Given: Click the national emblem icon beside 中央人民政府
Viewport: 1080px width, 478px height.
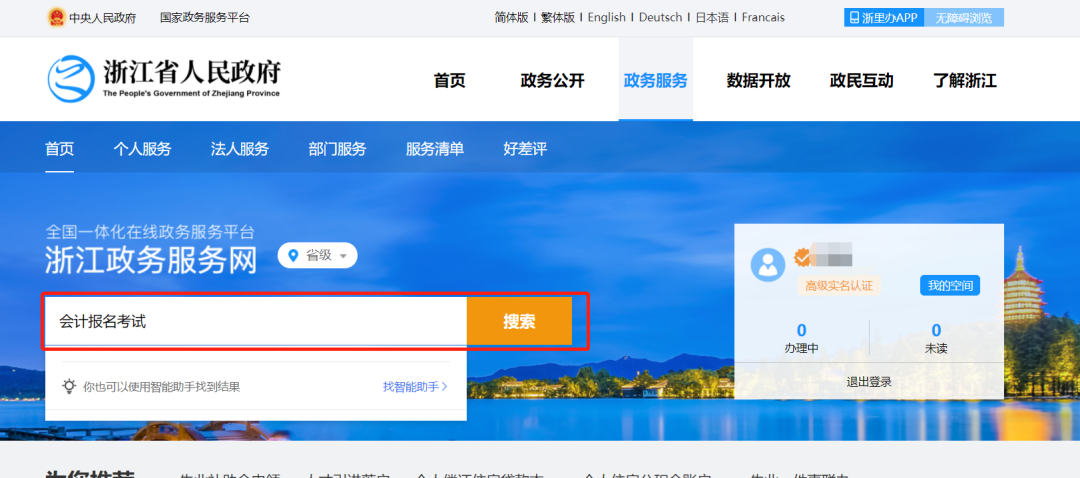Looking at the screenshot, I should (56, 17).
